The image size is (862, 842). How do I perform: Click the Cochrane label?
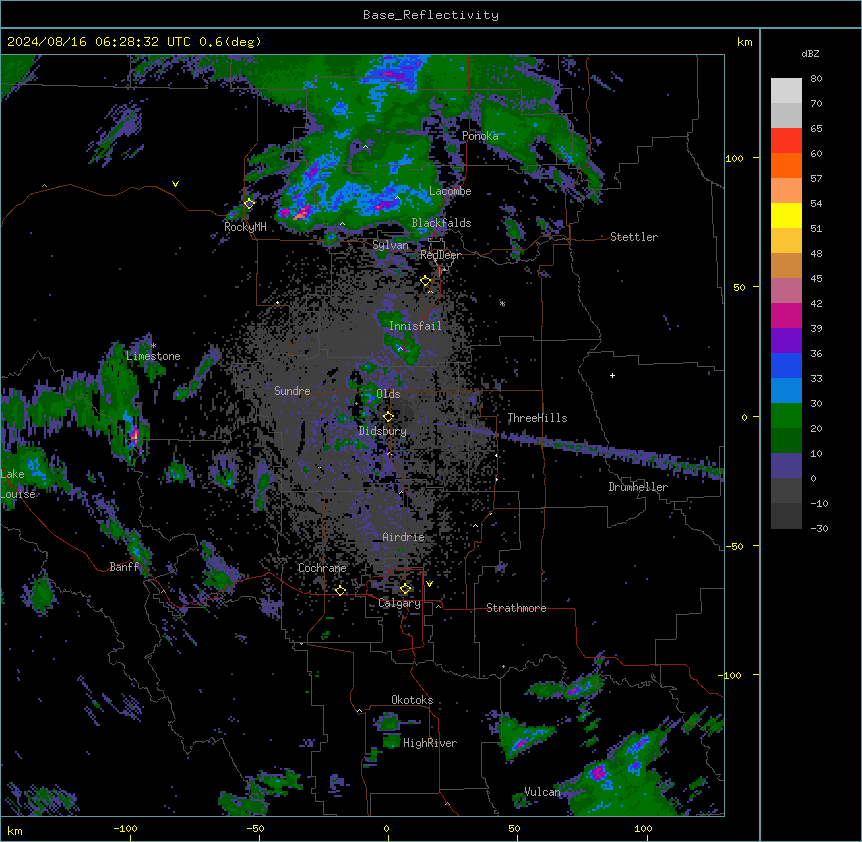coord(322,568)
